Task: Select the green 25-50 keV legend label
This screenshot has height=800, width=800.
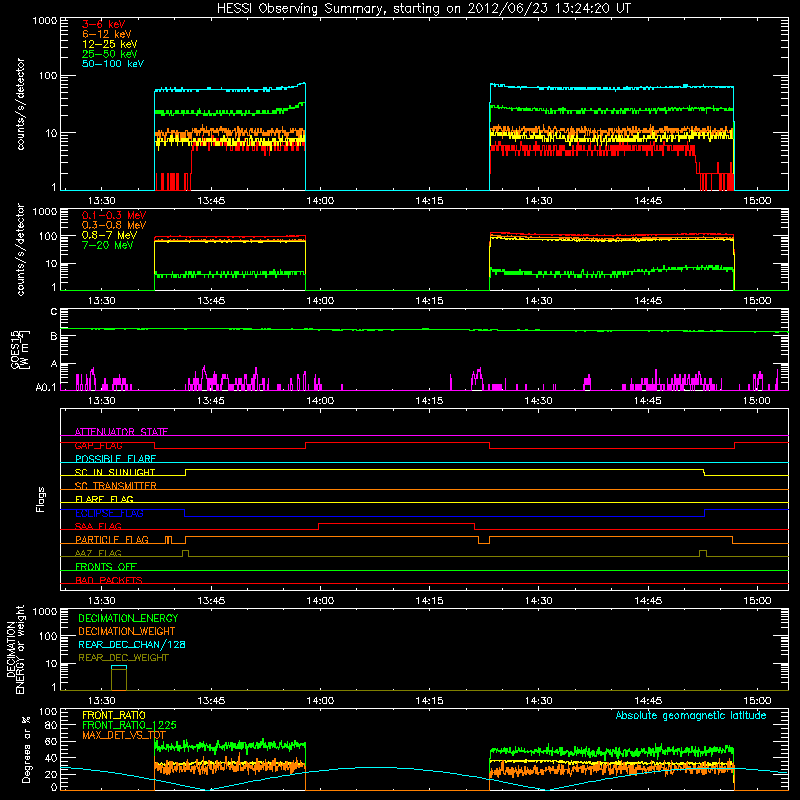Action: [109, 54]
